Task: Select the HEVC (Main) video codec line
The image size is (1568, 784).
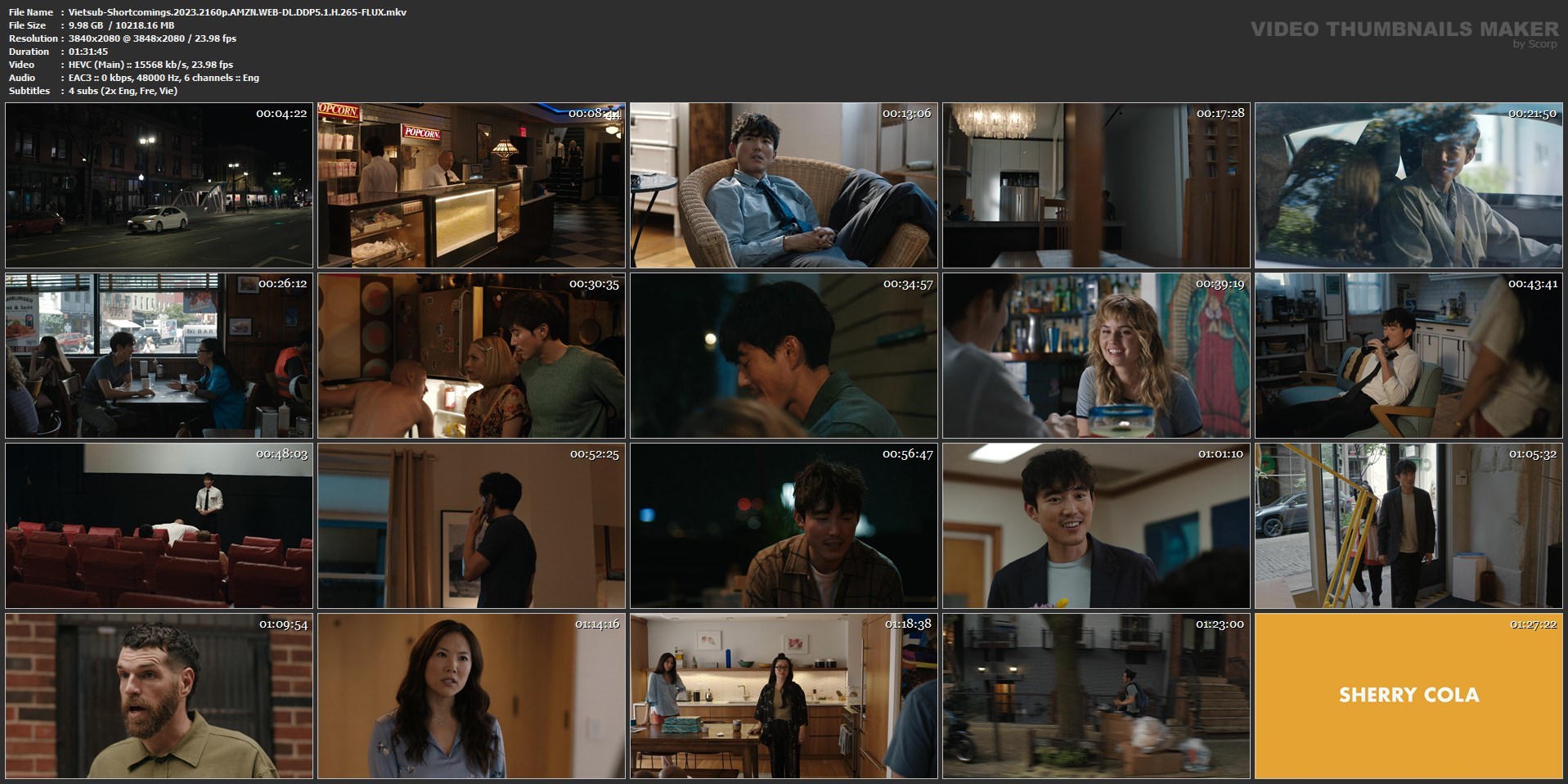Action: (x=151, y=65)
